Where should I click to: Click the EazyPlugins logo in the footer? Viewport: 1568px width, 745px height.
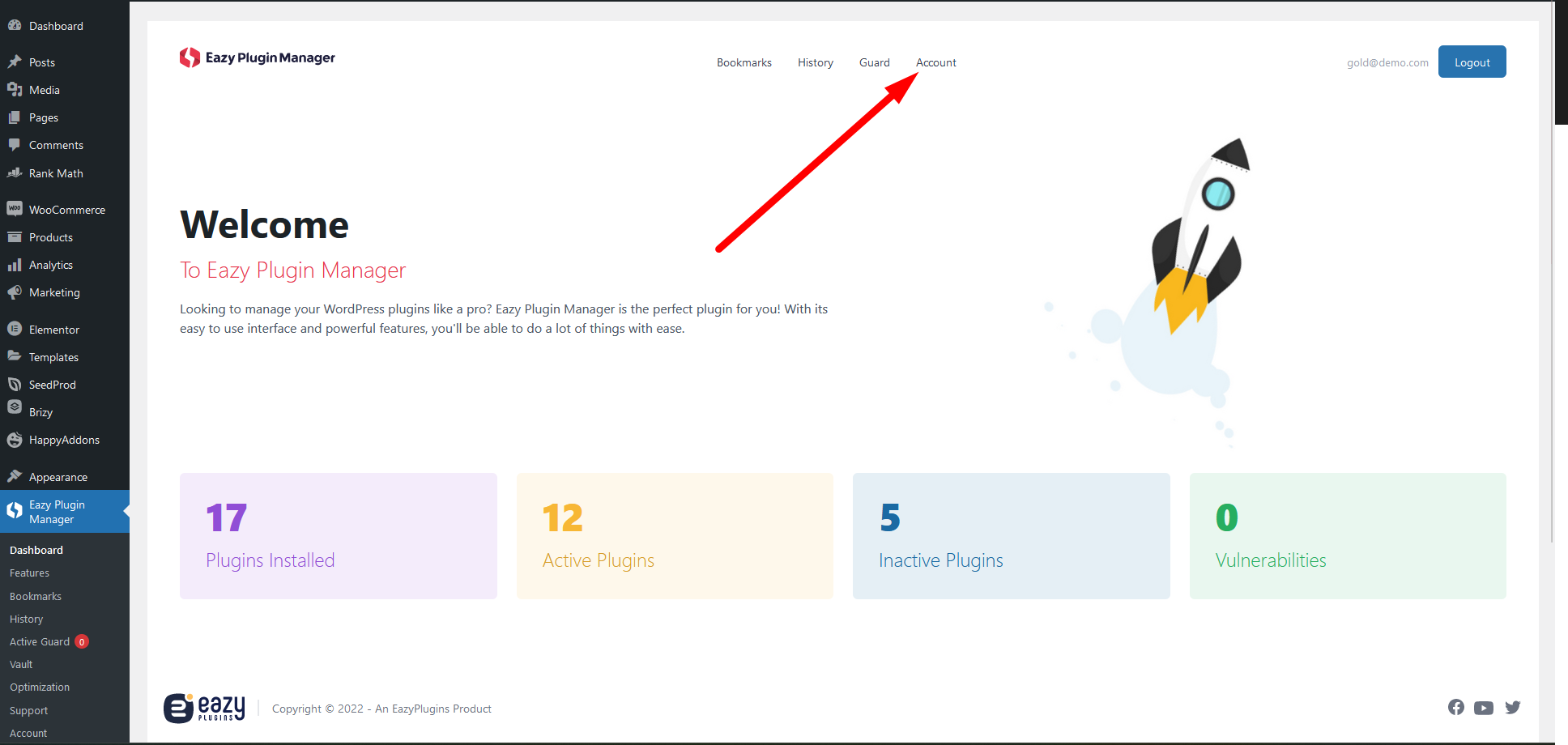click(x=205, y=708)
